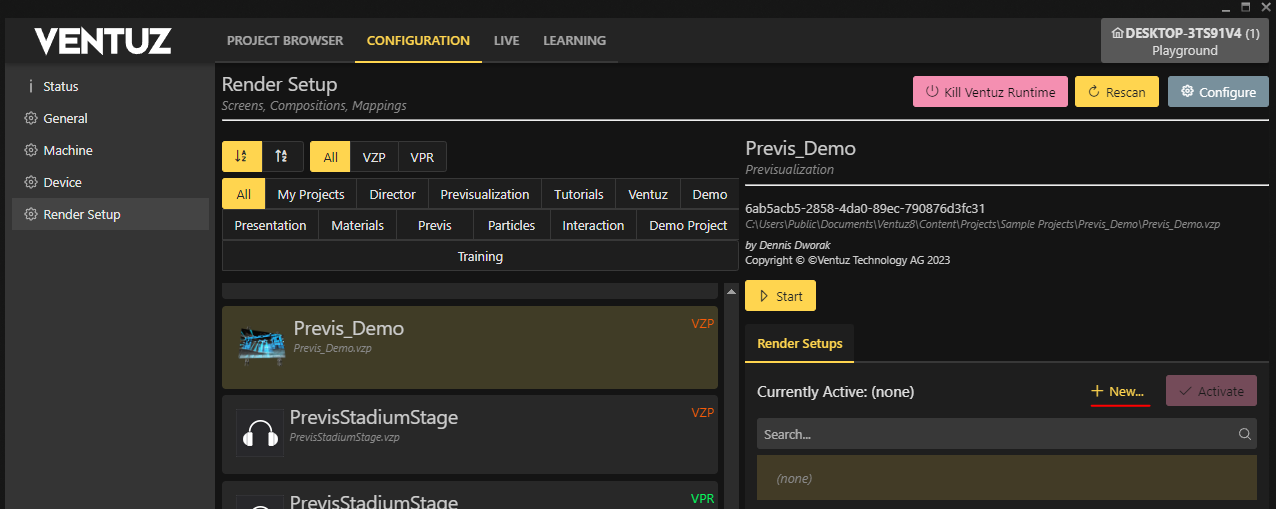
Task: Filter project list by VZP type
Action: (x=374, y=157)
